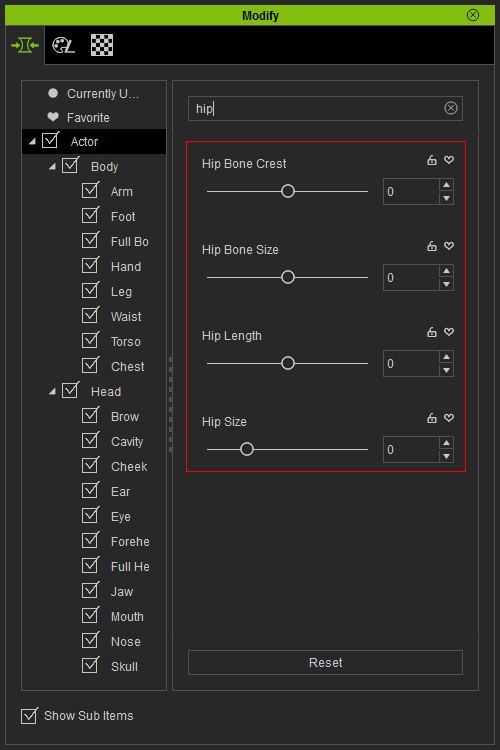
Task: Increase Hip Bone Size value with up arrow
Action: (446, 271)
